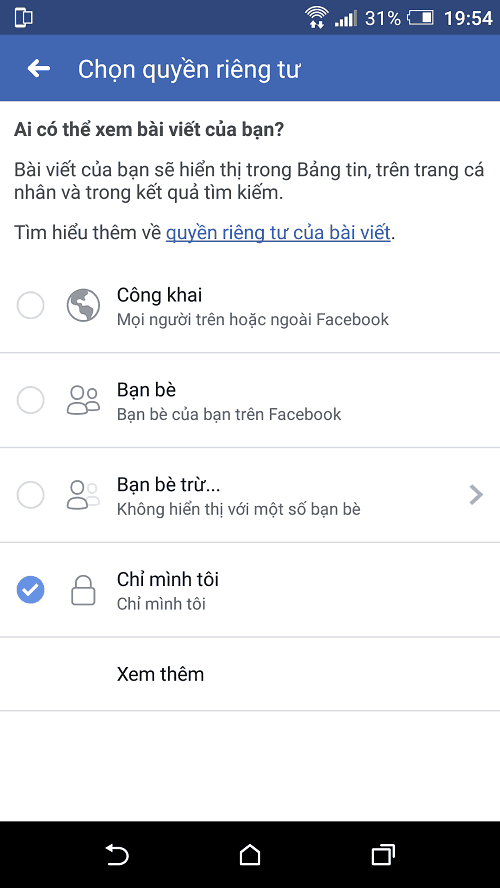Tap the Wi-Fi status icon
The width and height of the screenshot is (500, 888).
pyautogui.click(x=317, y=18)
